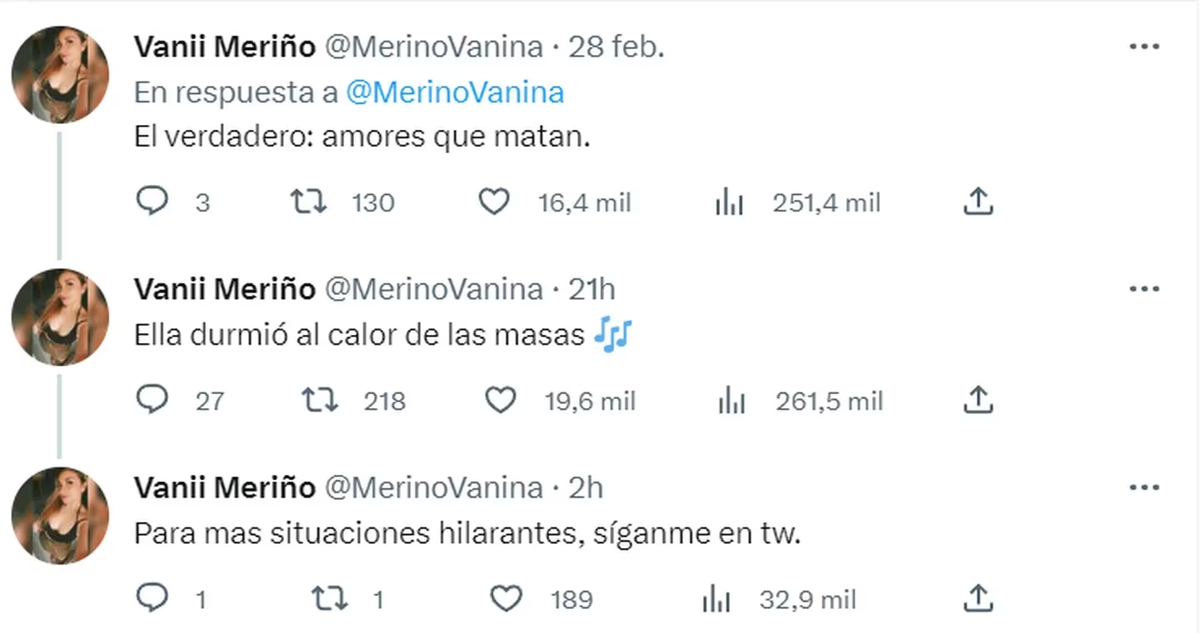This screenshot has width=1200, height=633.
Task: Retweet the "amores que matan" tweet
Action: coord(310,201)
